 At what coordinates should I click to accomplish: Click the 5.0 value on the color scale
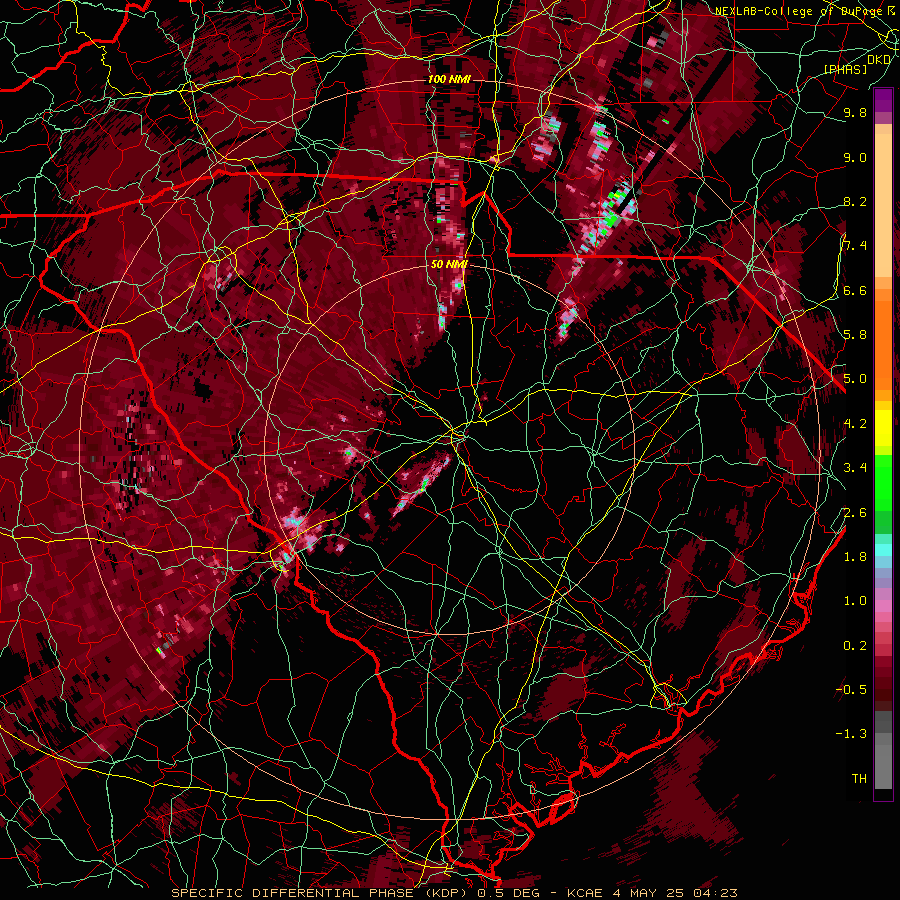click(855, 379)
